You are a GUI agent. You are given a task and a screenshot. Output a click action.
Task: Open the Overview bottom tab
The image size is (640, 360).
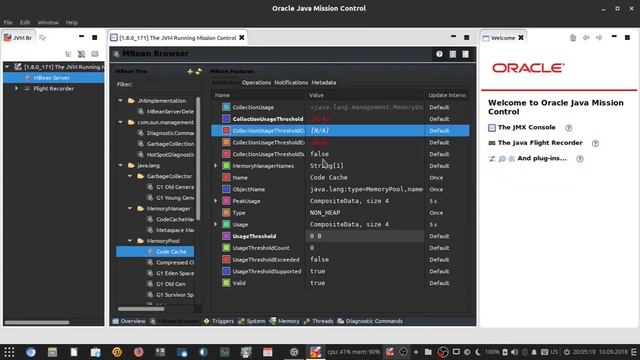click(x=129, y=321)
